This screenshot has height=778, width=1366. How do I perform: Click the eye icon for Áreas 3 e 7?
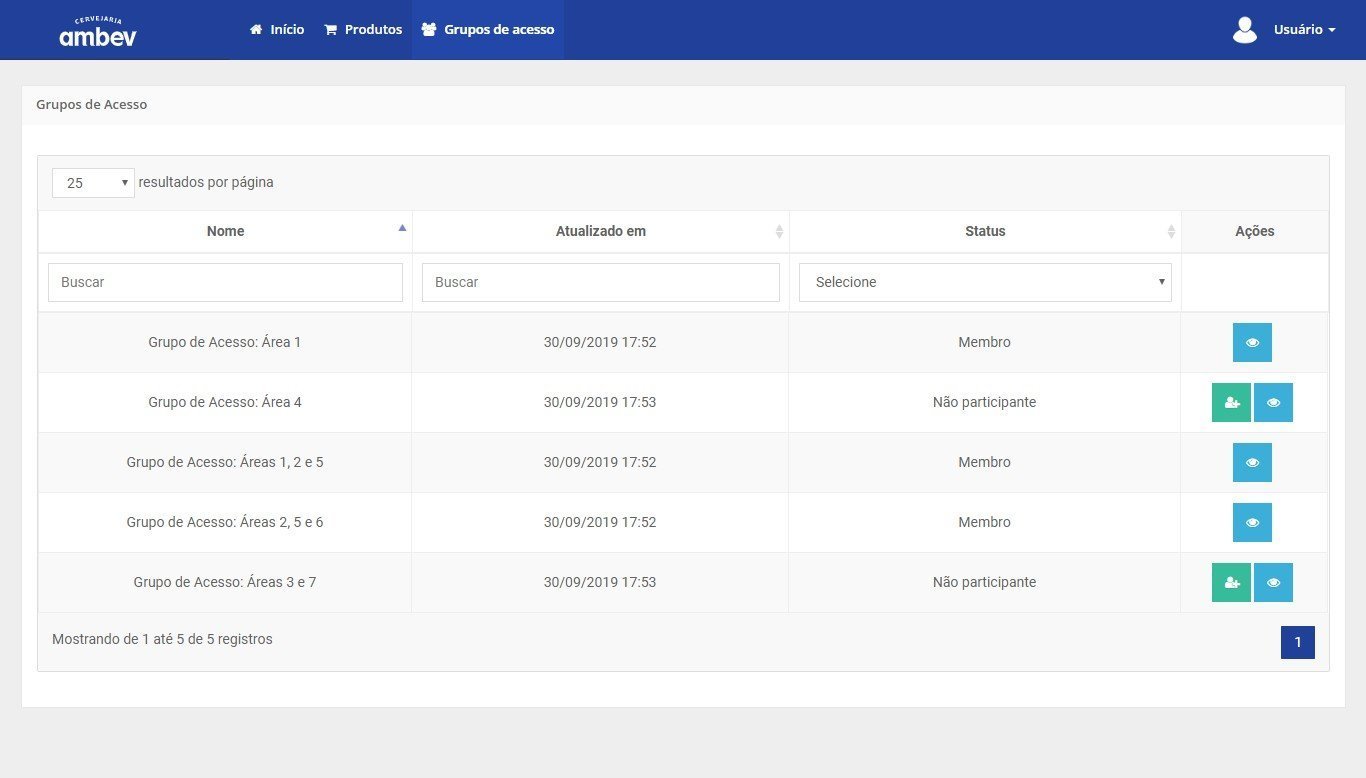coord(1273,583)
